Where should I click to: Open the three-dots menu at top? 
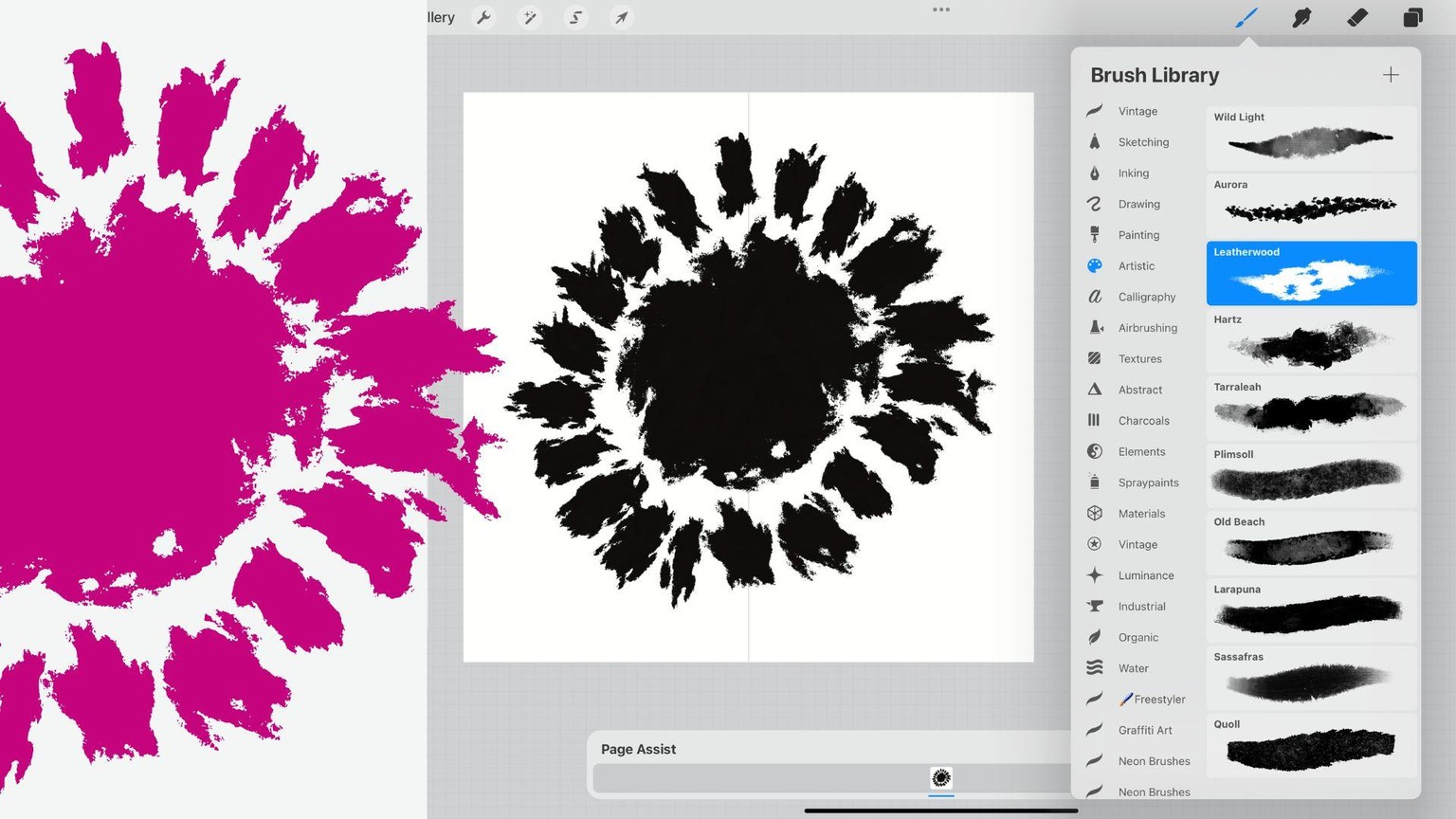[941, 9]
